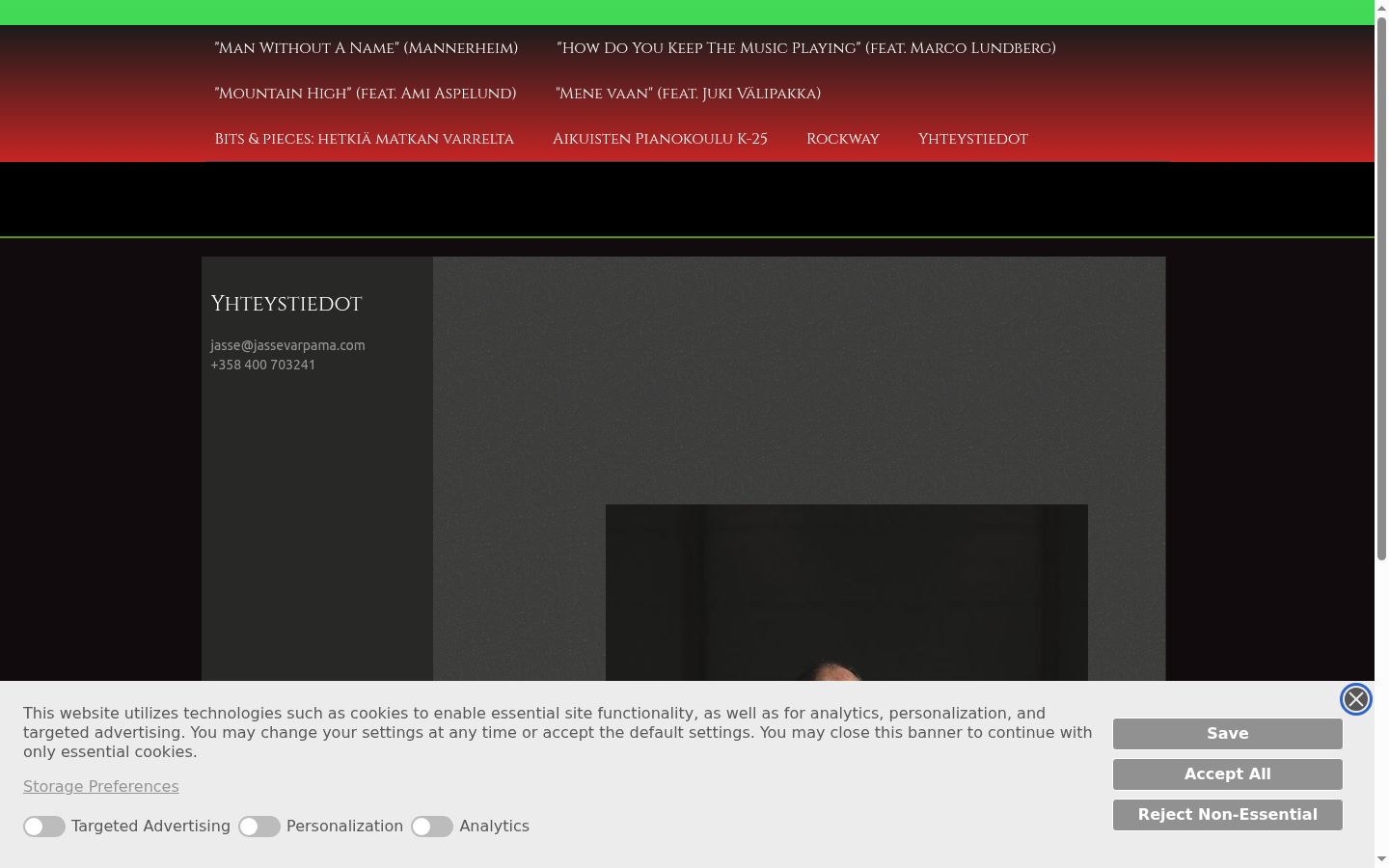Click Accept All cookies button

pos(1227,774)
